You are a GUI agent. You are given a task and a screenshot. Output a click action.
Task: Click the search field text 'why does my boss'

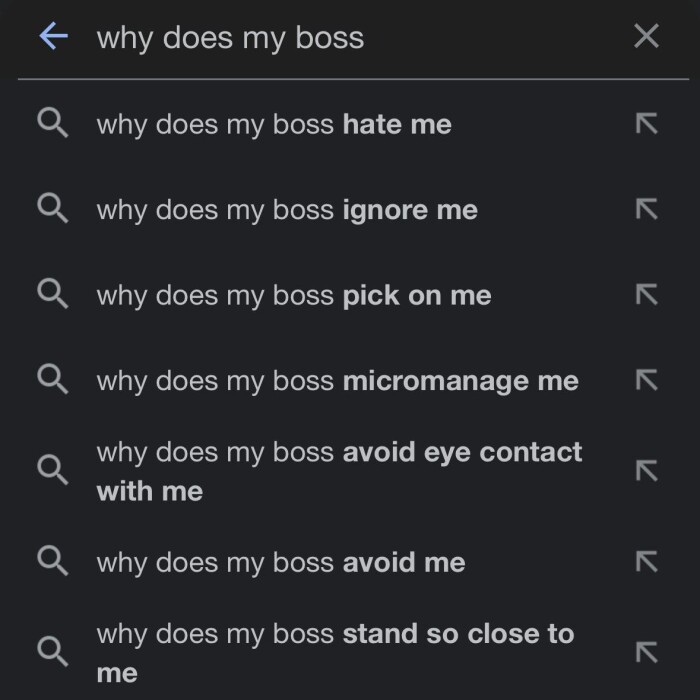(230, 38)
